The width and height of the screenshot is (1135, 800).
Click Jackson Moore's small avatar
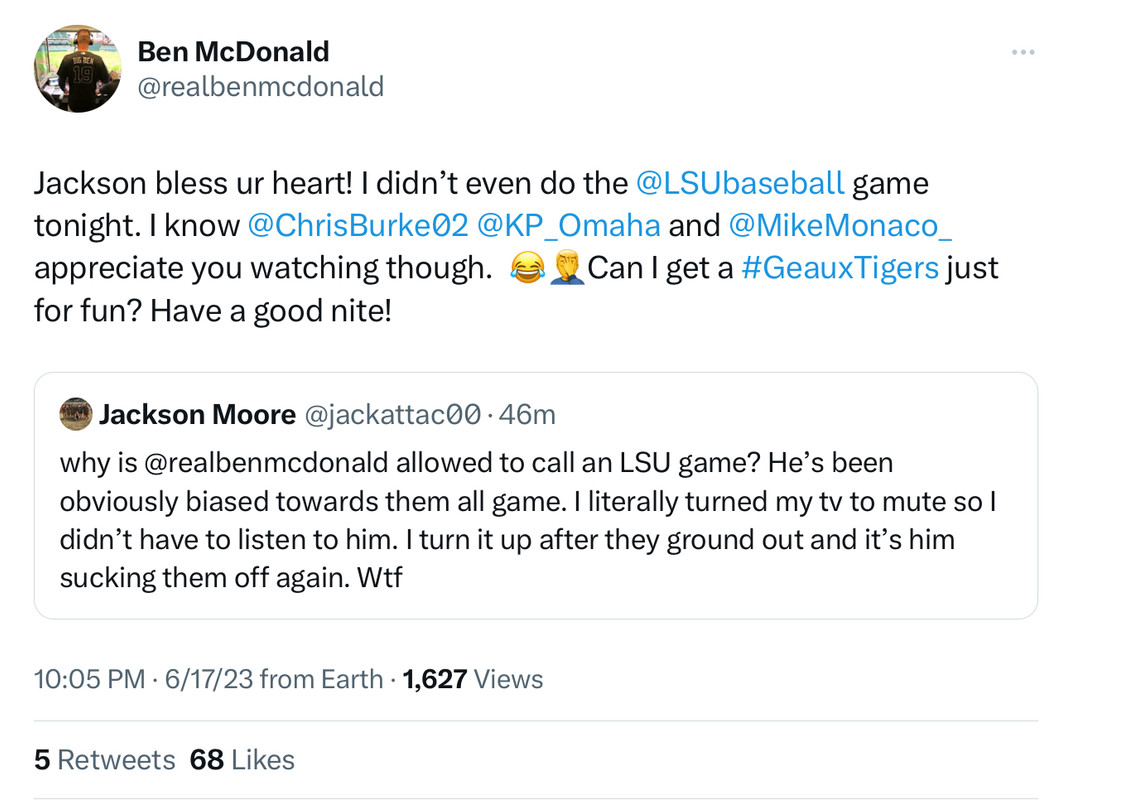[75, 414]
